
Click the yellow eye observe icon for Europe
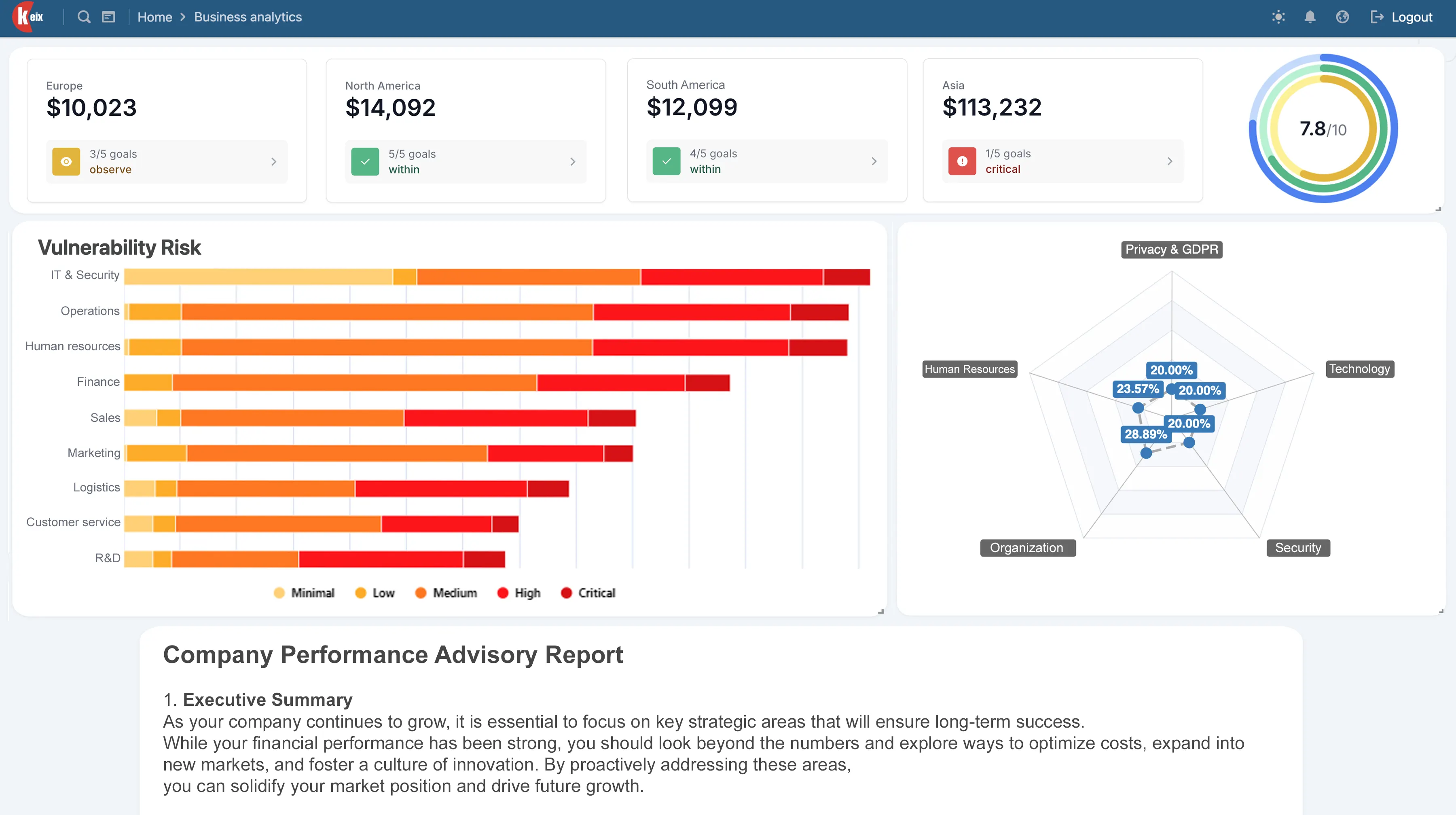(66, 162)
